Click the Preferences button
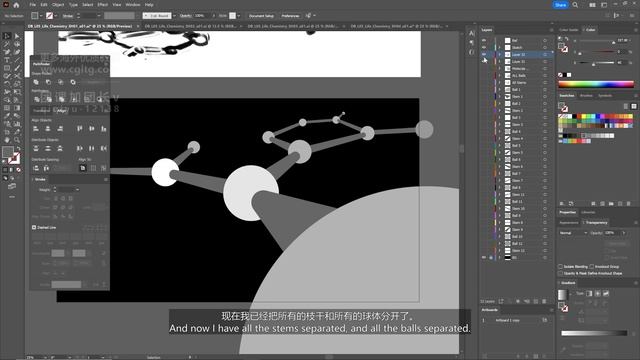Screen dimensions: 640x360 pyautogui.click(x=290, y=16)
